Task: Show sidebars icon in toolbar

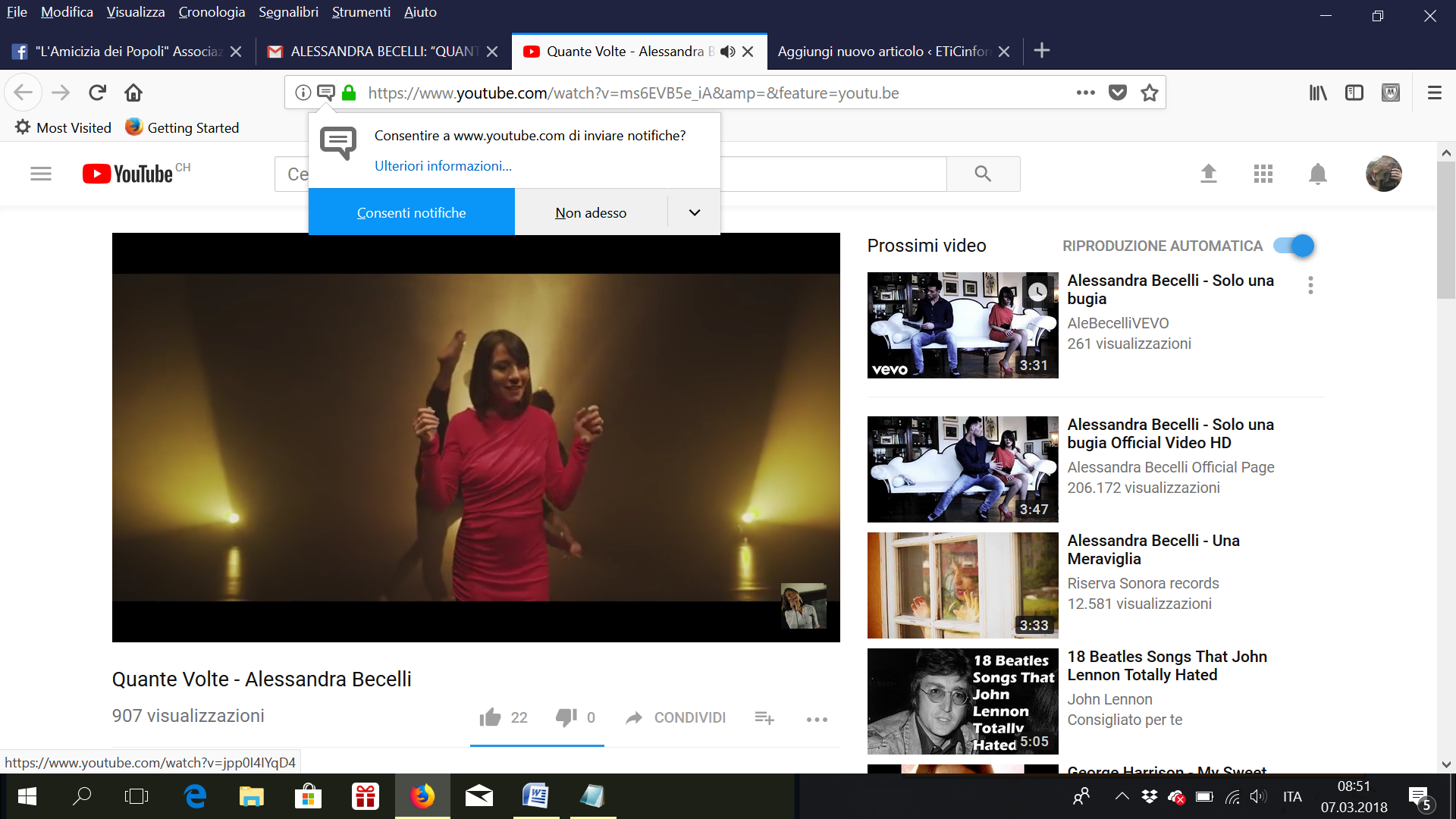Action: 1354,93
